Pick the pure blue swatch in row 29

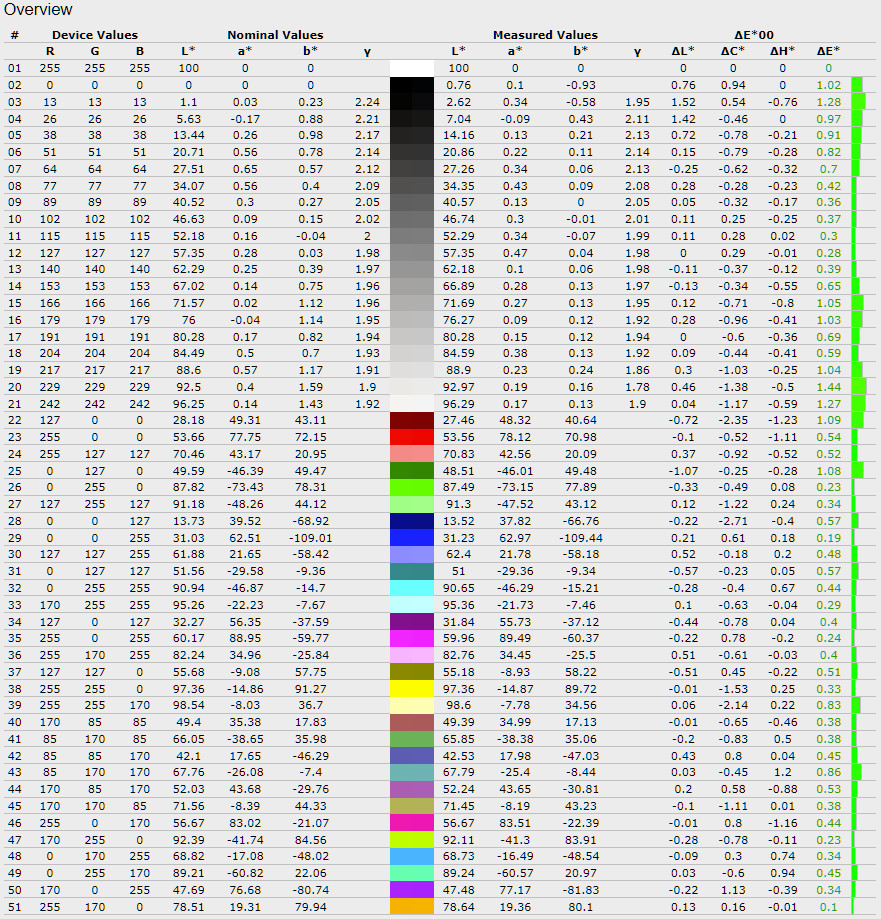tap(411, 537)
